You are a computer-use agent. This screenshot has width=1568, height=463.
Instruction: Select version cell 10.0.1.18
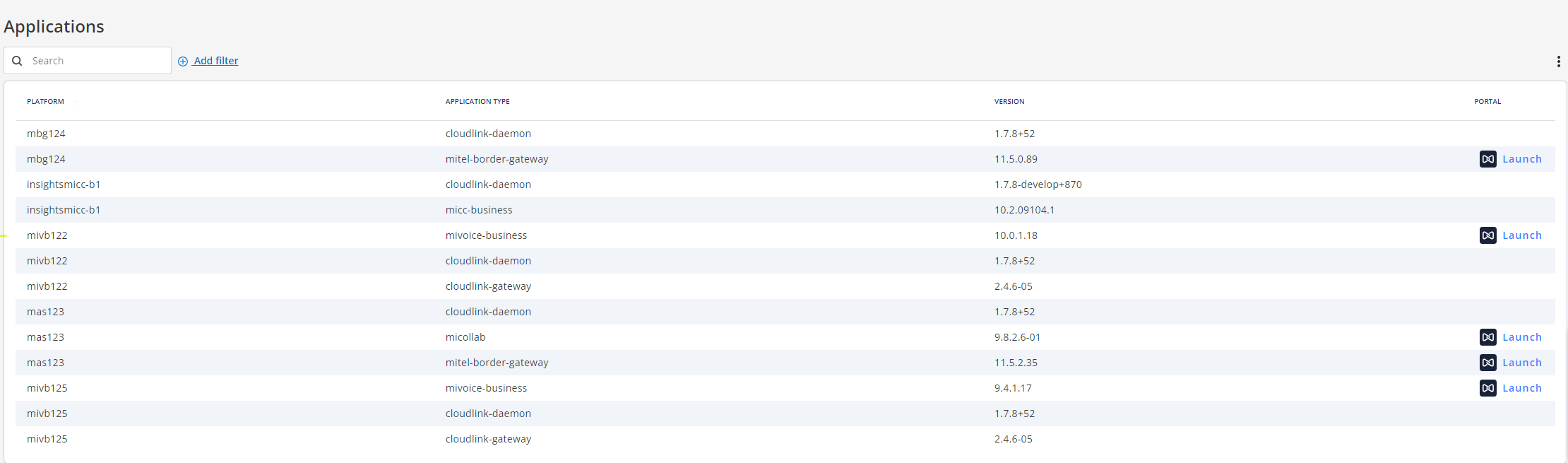(1016, 235)
